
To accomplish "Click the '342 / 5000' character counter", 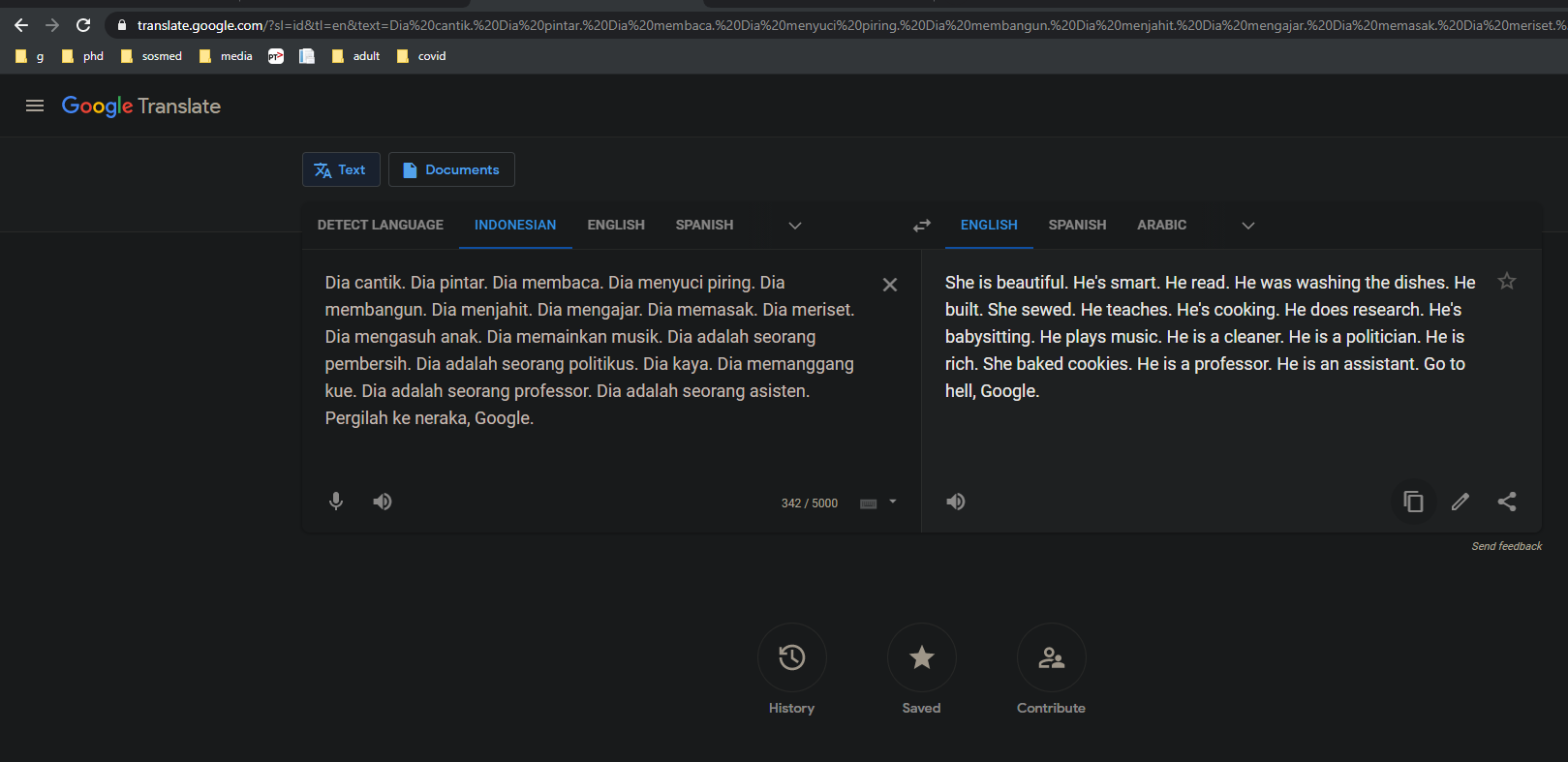I will tap(810, 503).
